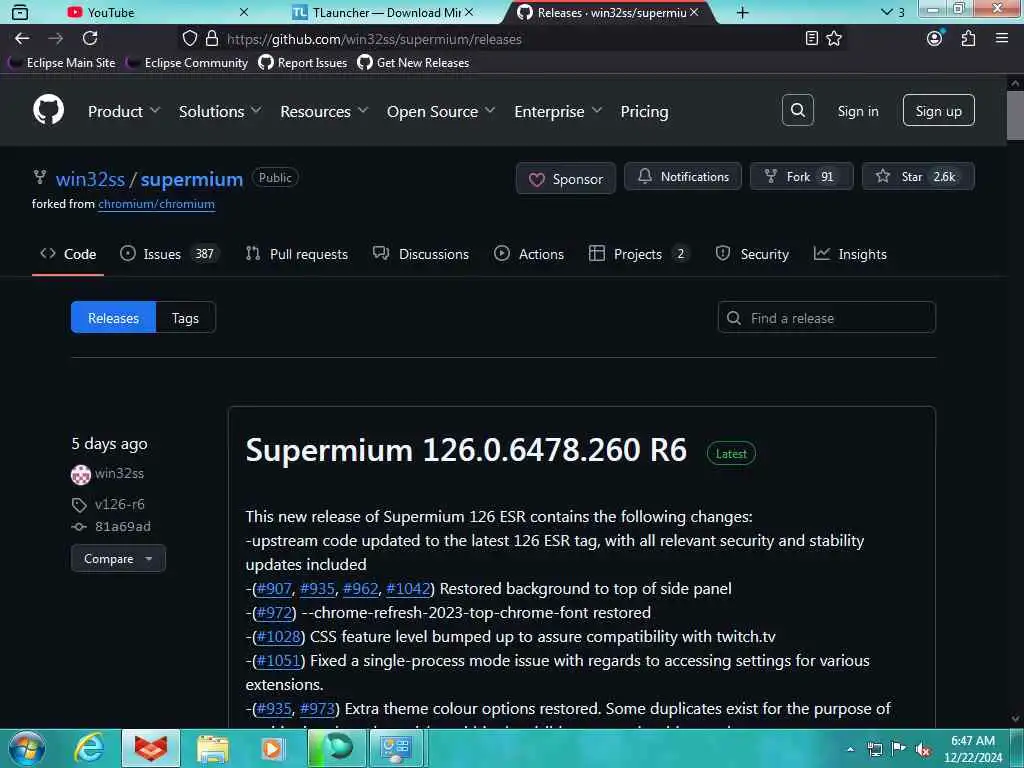Image resolution: width=1024 pixels, height=768 pixels.
Task: Bookmark this page with the star icon
Action: coord(834,39)
